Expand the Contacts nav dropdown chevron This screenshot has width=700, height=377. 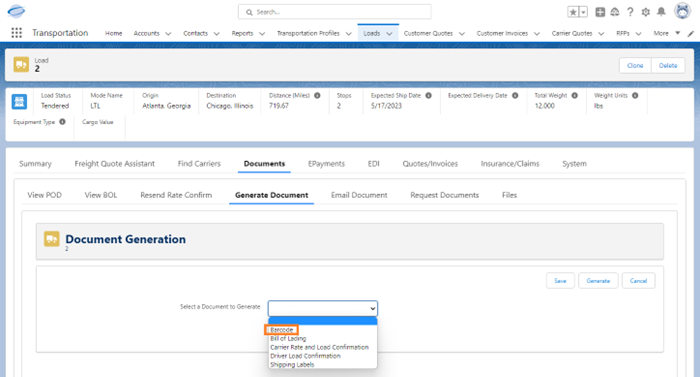(x=216, y=34)
